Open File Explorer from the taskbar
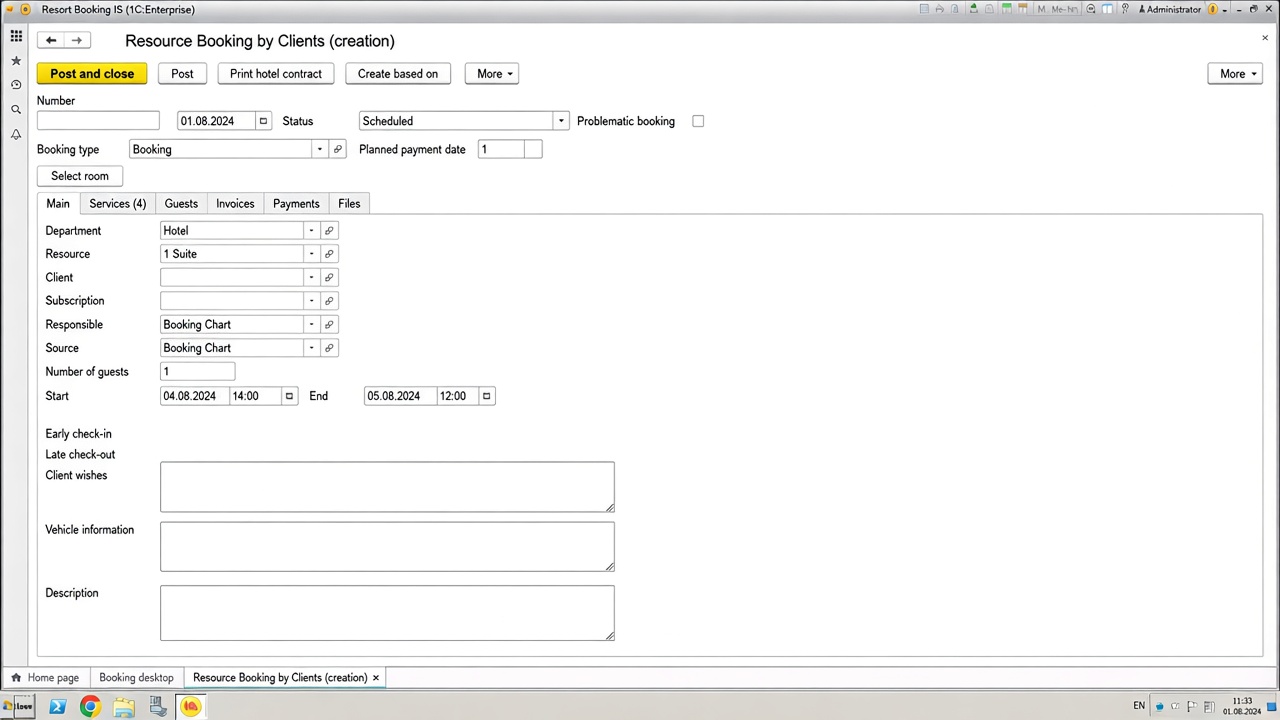 click(x=124, y=707)
